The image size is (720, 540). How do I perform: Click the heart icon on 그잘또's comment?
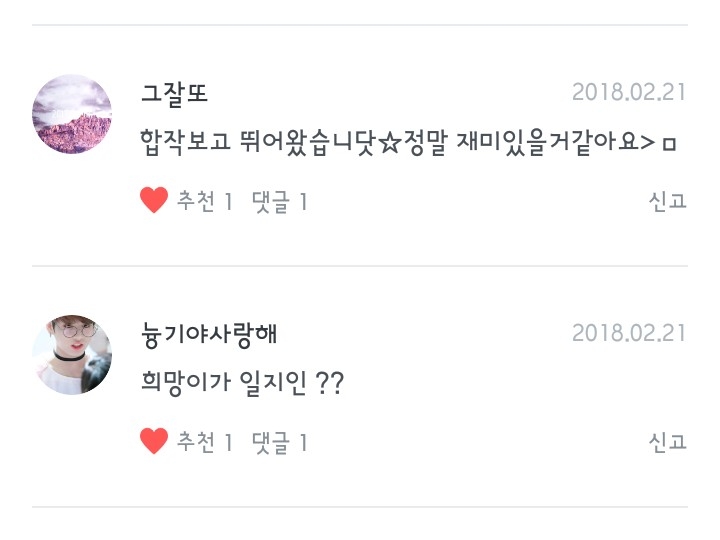click(154, 201)
